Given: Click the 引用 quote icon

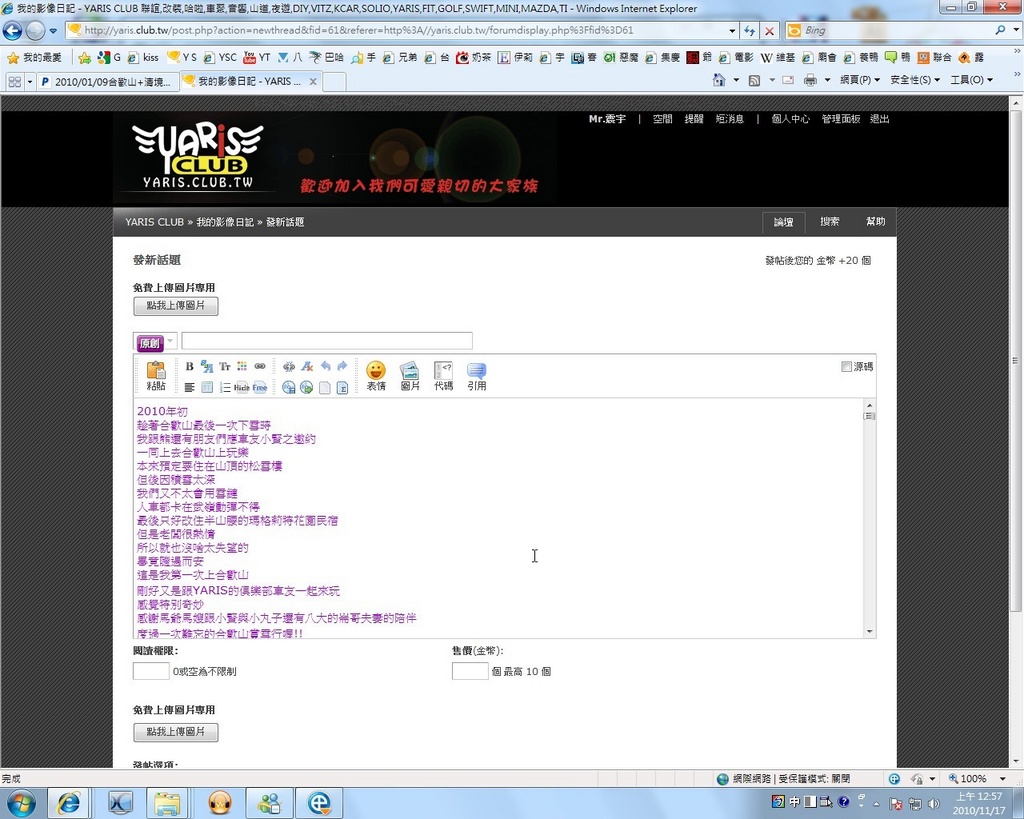Looking at the screenshot, I should coord(477,376).
